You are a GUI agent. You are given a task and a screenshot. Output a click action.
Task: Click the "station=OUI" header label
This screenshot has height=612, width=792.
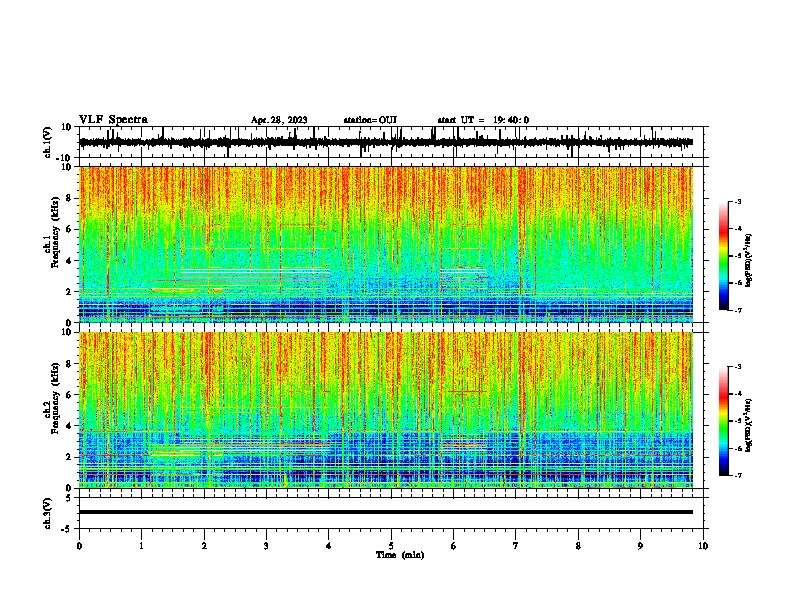click(x=370, y=120)
